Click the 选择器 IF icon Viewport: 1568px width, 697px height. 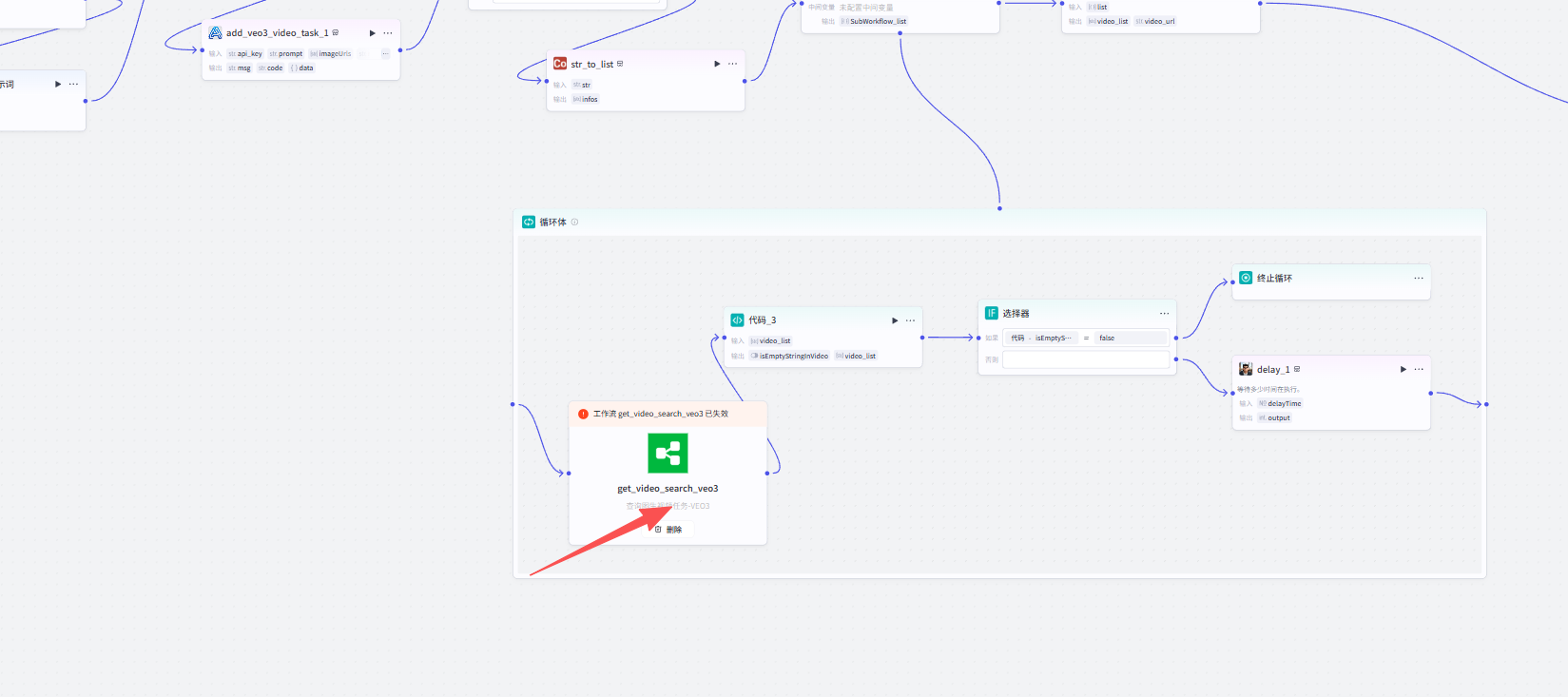(x=991, y=313)
